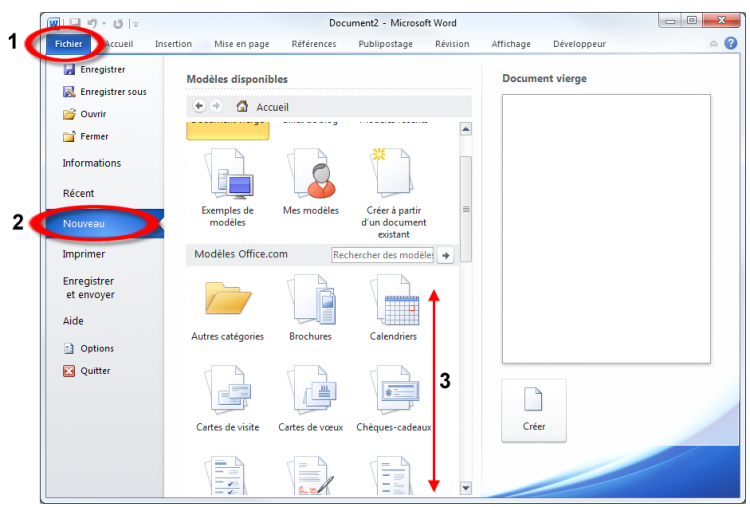Open the Développeur tab
This screenshot has height=507, width=750.
click(x=579, y=44)
